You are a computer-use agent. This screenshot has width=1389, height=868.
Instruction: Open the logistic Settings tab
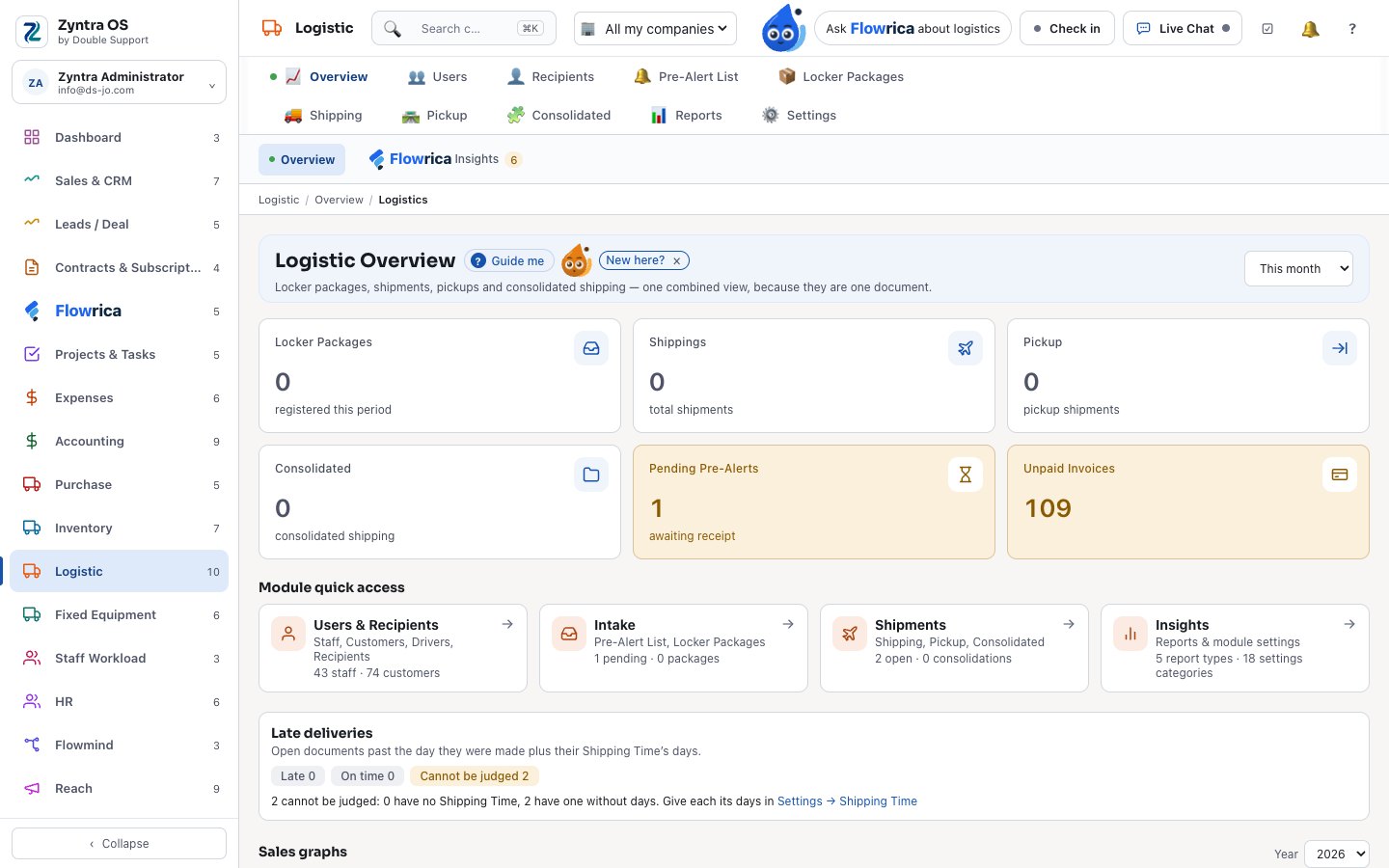pyautogui.click(x=799, y=115)
